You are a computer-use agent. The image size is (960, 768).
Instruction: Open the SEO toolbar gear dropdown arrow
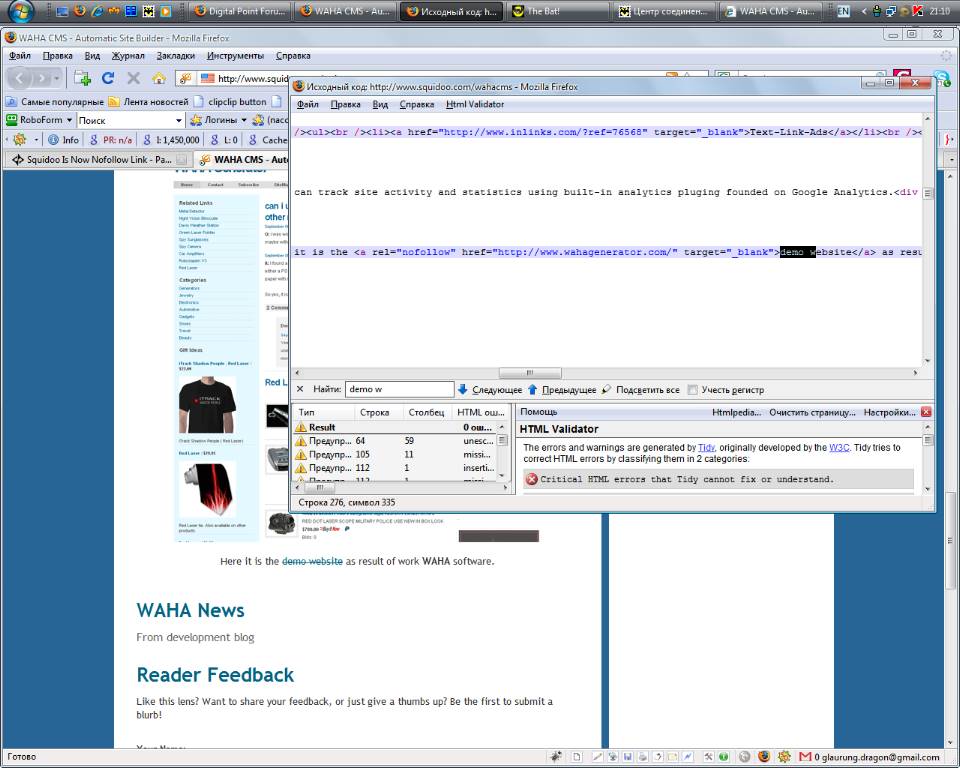pyautogui.click(x=36, y=140)
